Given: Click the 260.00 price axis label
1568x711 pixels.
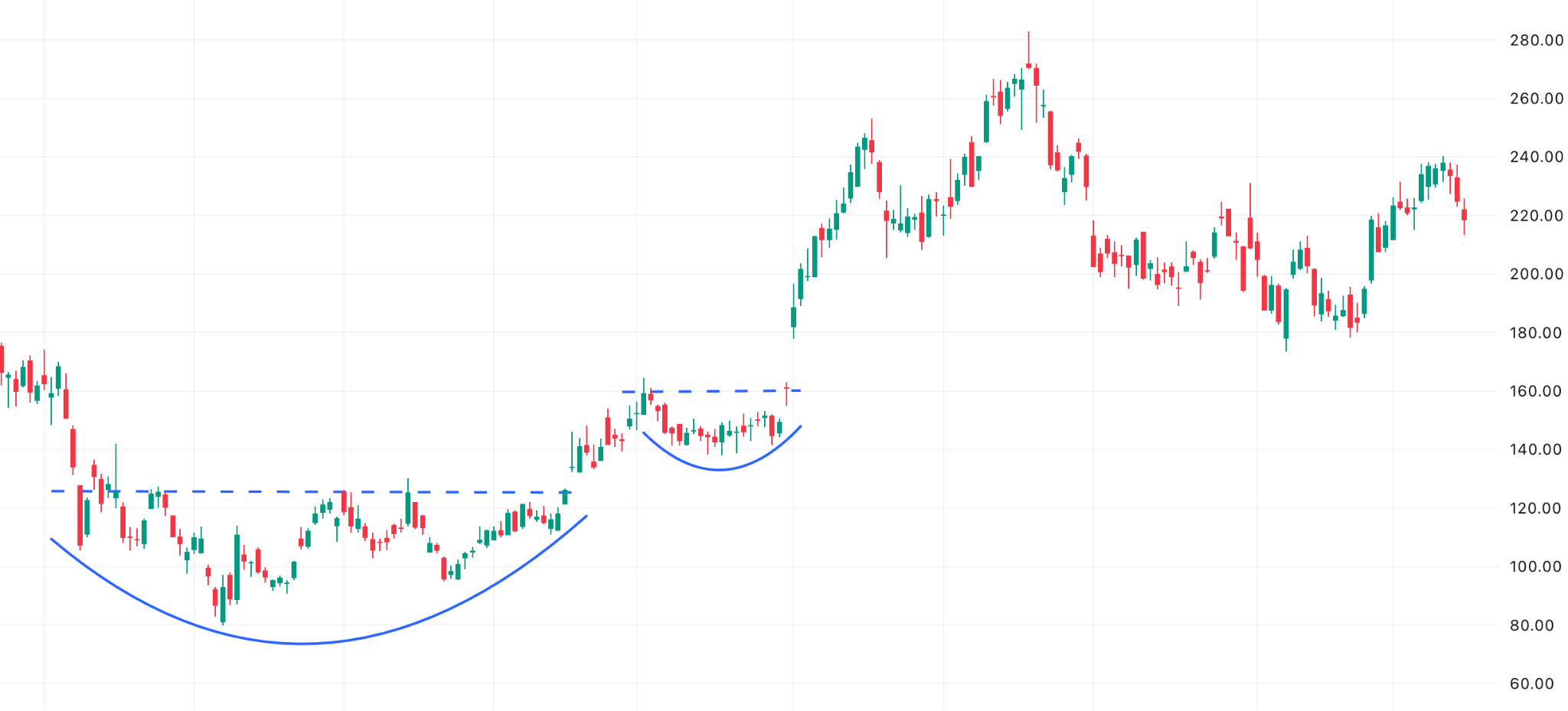Looking at the screenshot, I should (x=1536, y=99).
